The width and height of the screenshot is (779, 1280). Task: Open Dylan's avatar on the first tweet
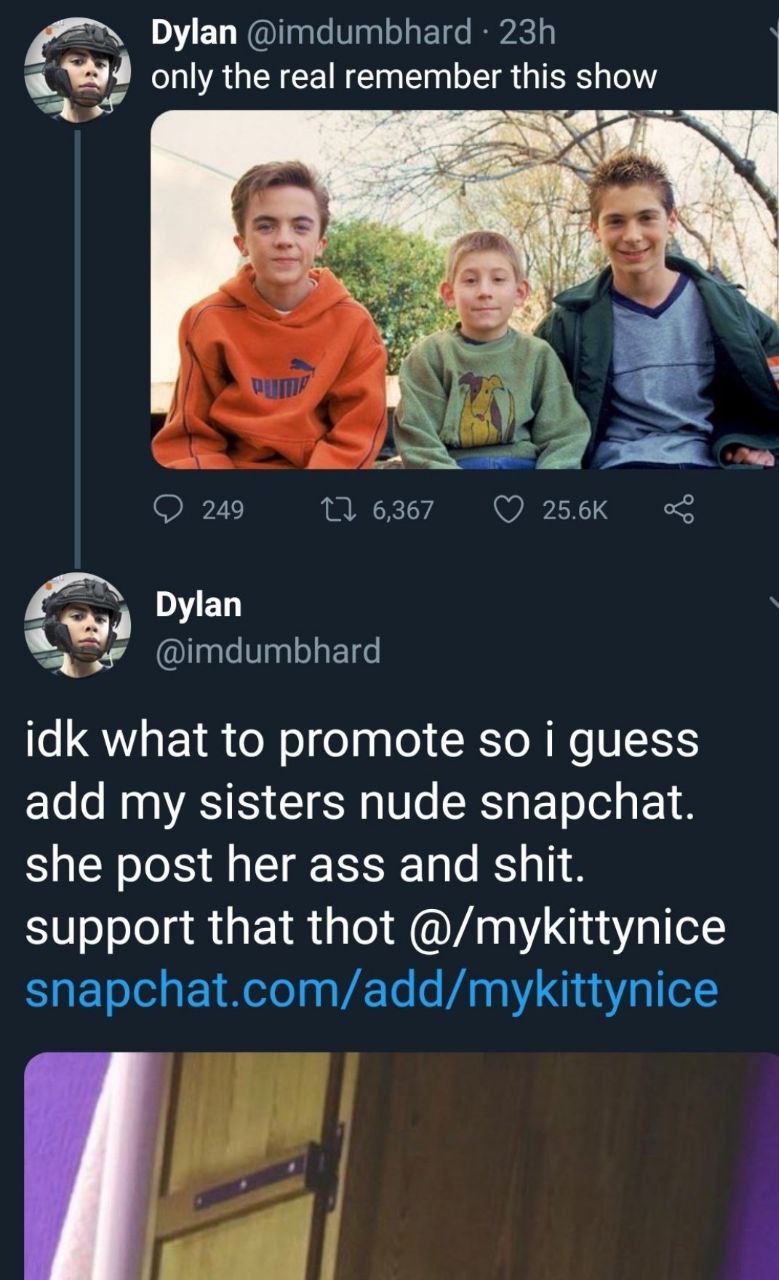76,69
